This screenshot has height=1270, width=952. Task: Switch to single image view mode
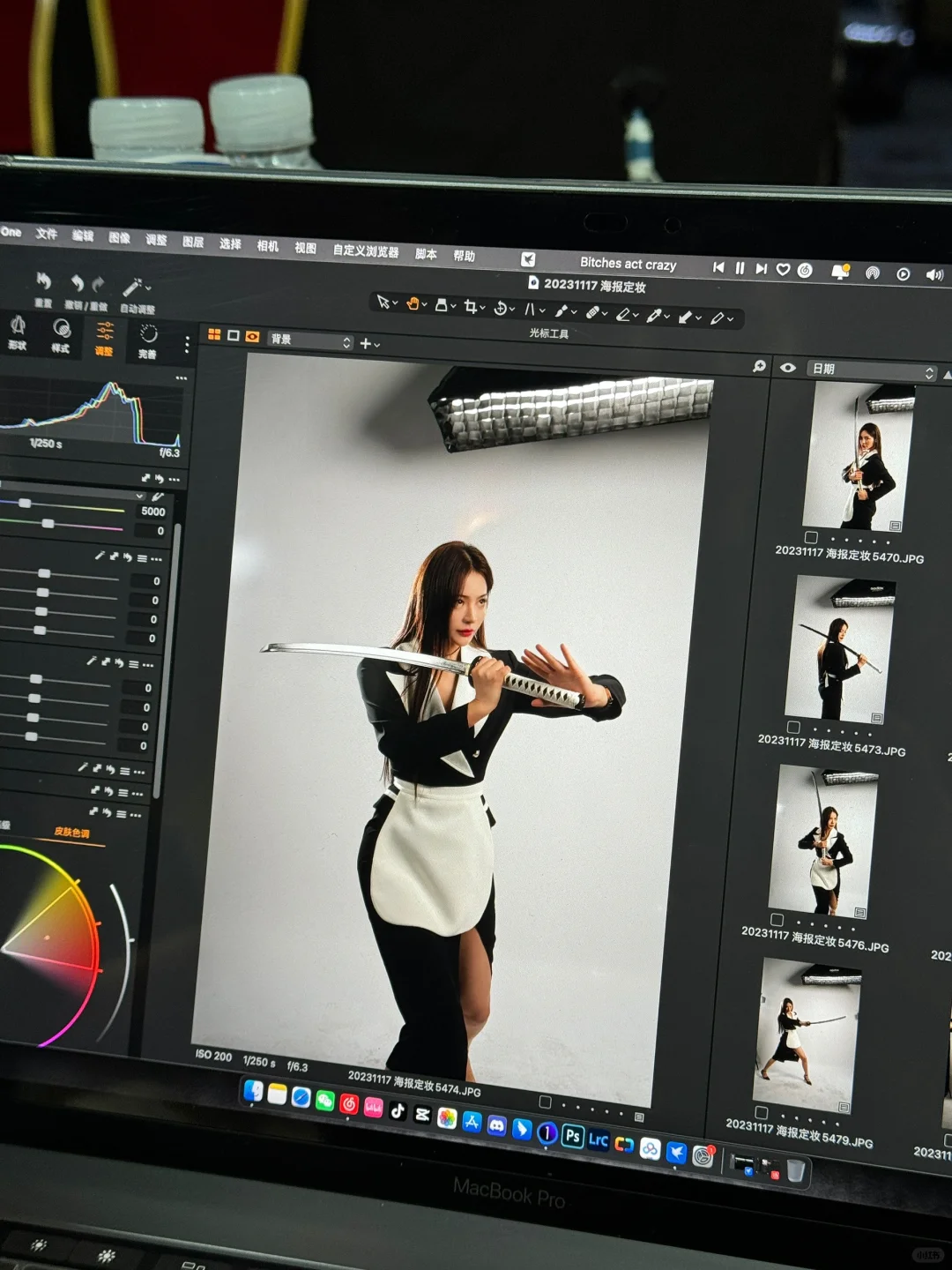point(234,335)
